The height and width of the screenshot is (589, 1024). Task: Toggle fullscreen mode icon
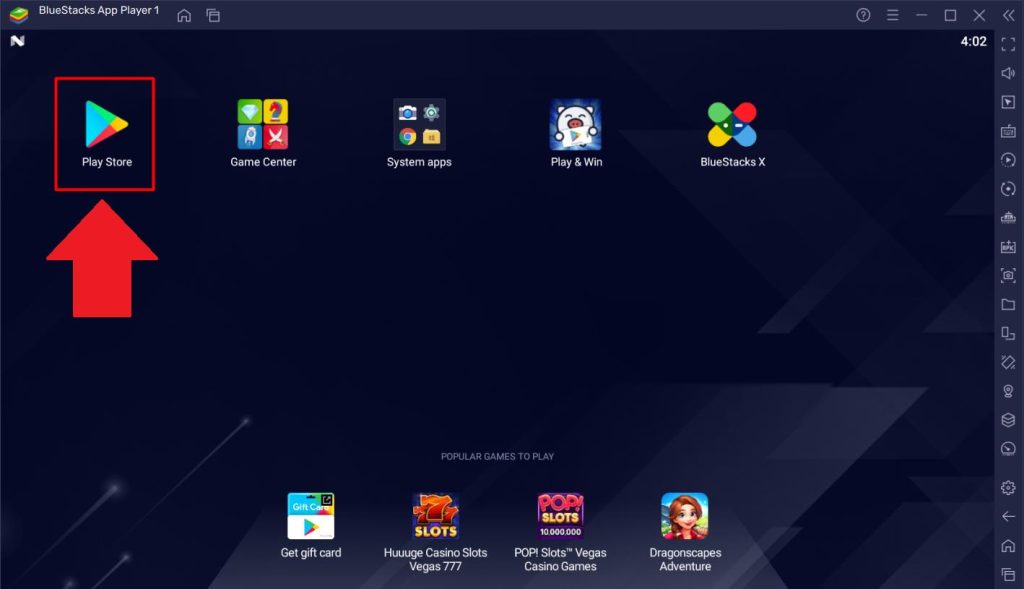1008,44
